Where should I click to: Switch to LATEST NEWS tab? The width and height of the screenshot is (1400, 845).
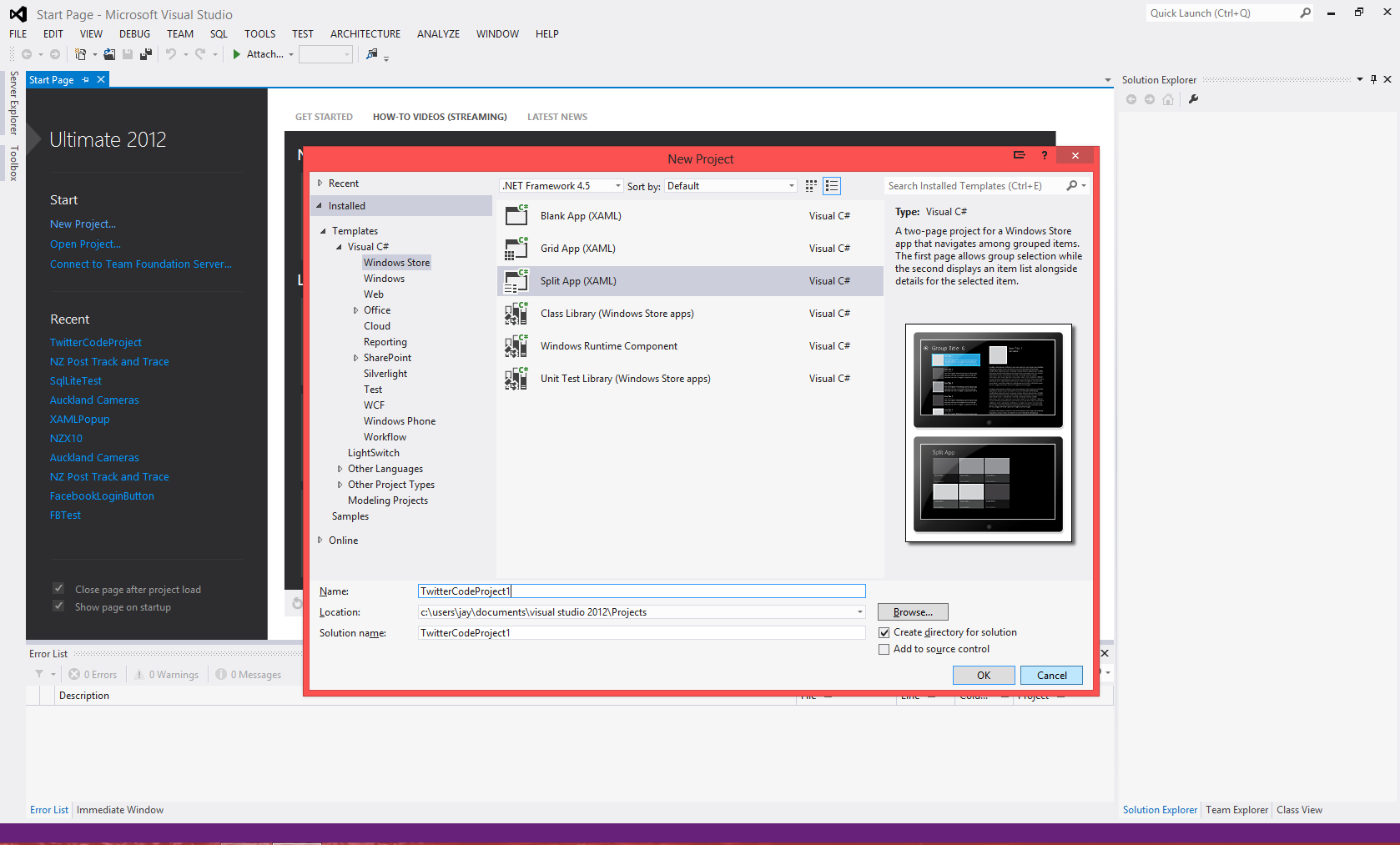pyautogui.click(x=557, y=117)
